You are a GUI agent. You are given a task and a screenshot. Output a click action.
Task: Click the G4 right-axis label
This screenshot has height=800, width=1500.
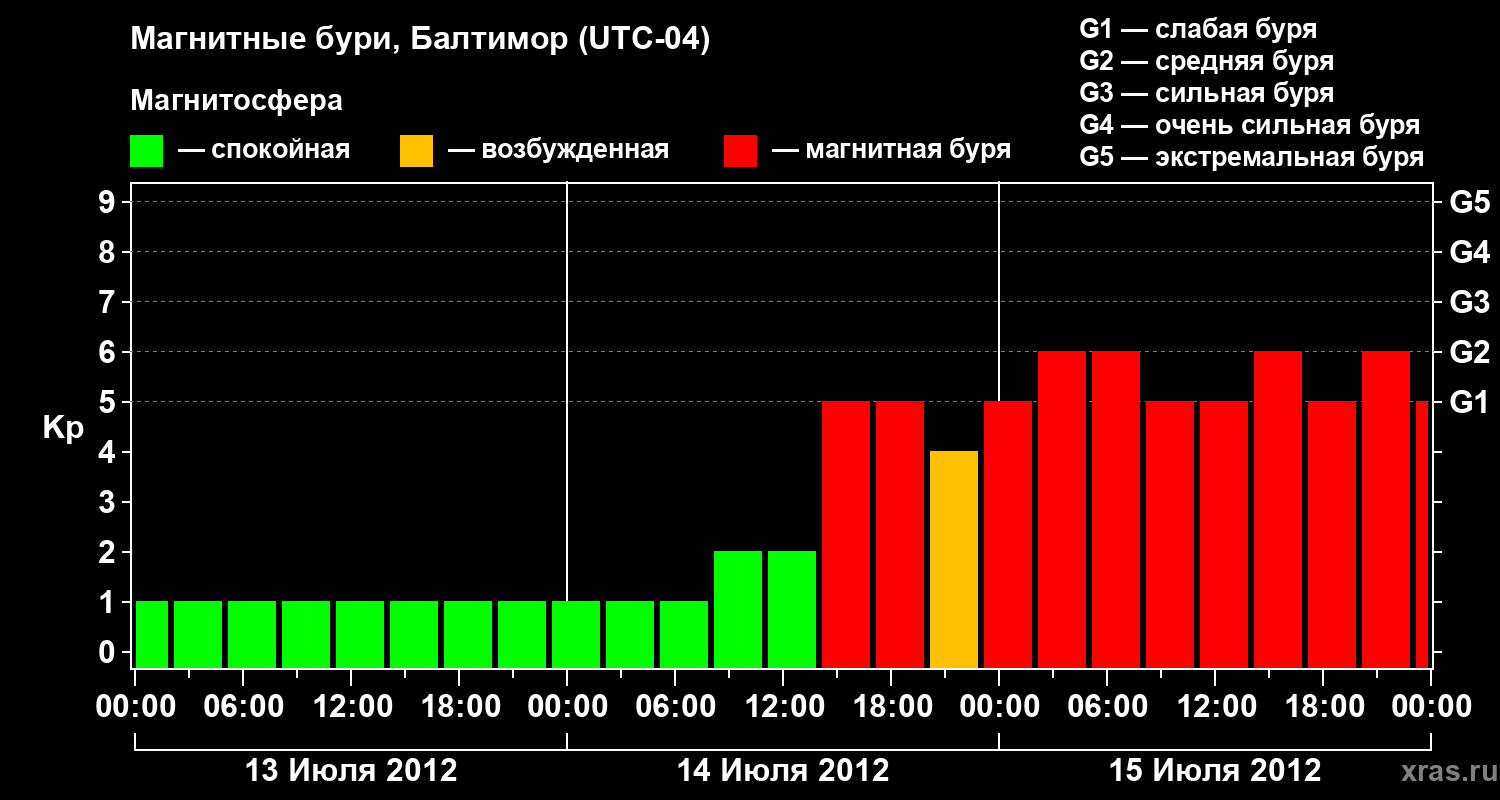pos(1469,252)
